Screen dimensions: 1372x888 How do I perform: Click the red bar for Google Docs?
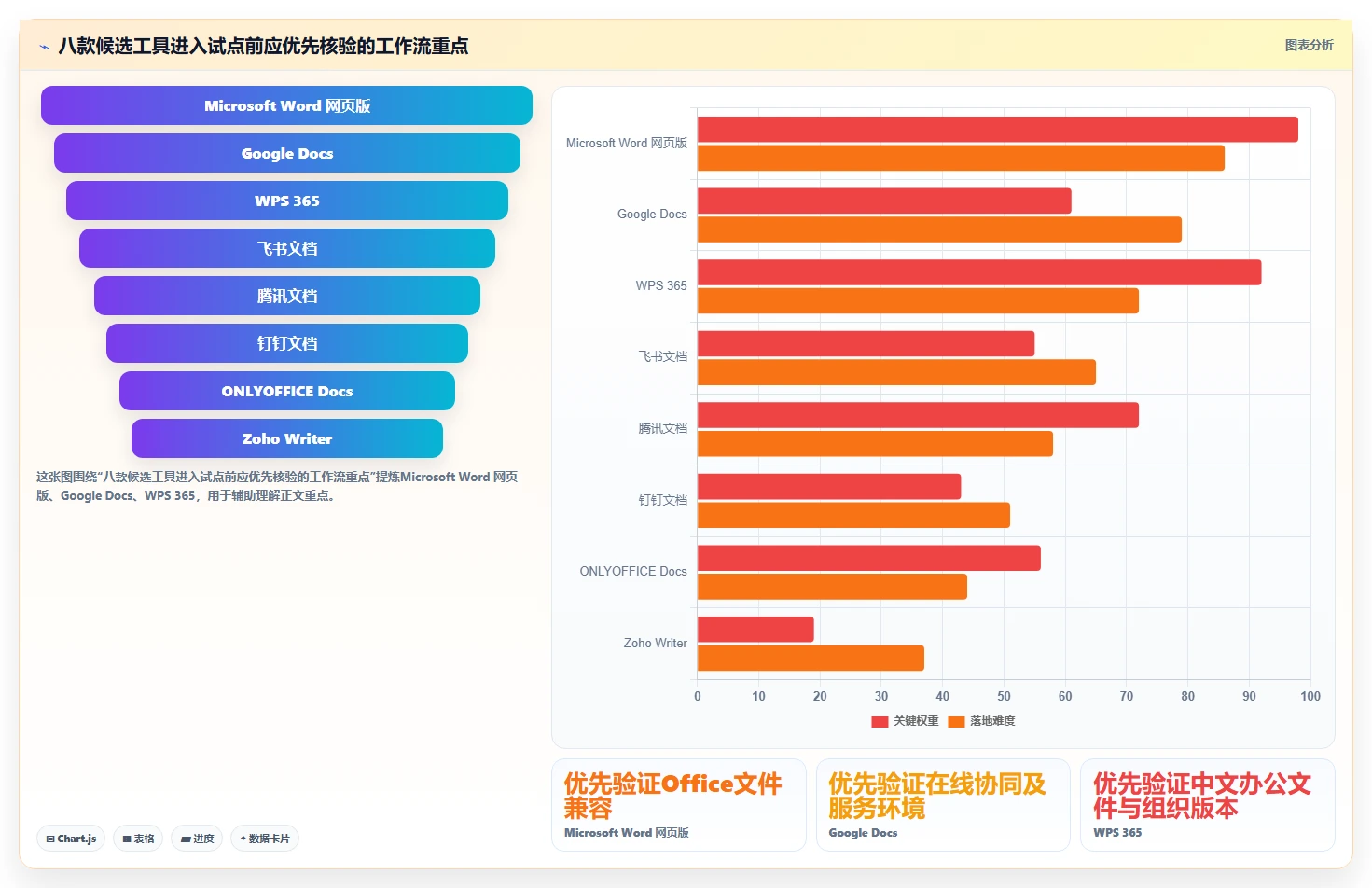pos(884,201)
